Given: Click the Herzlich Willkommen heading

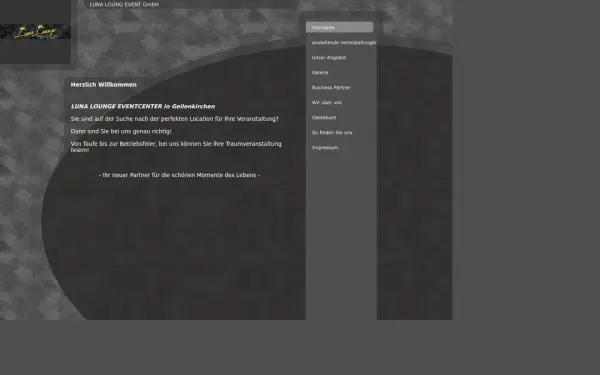Looking at the screenshot, I should pyautogui.click(x=104, y=85).
